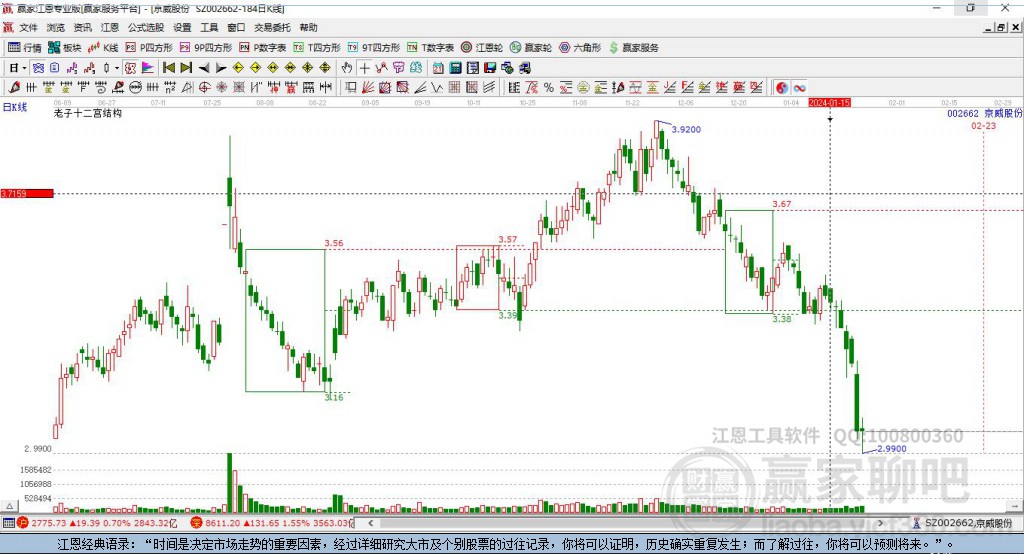1024x554 pixels.
Task: Select the red pen drawing tool
Action: [x=14, y=88]
